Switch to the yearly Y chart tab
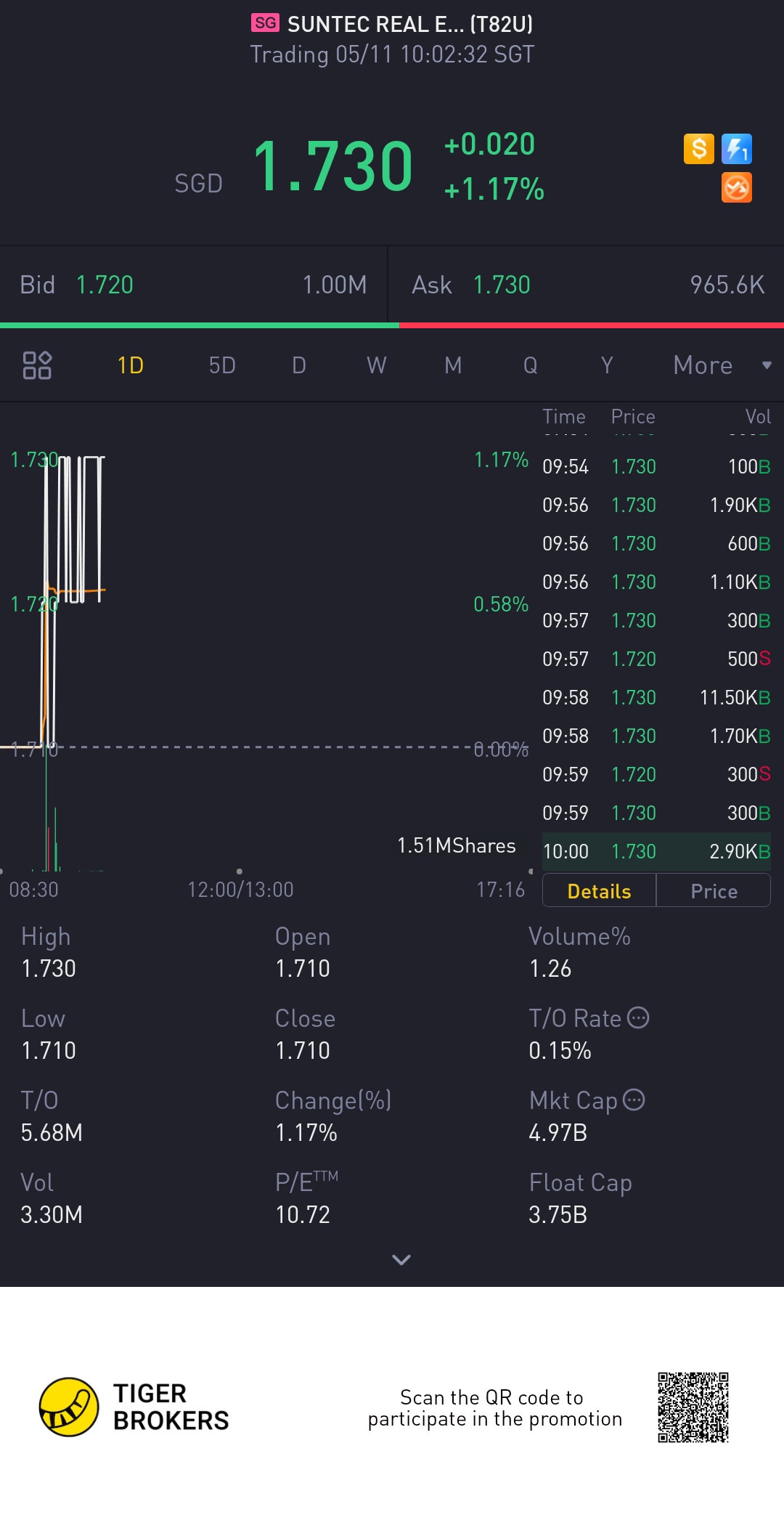 click(x=607, y=365)
